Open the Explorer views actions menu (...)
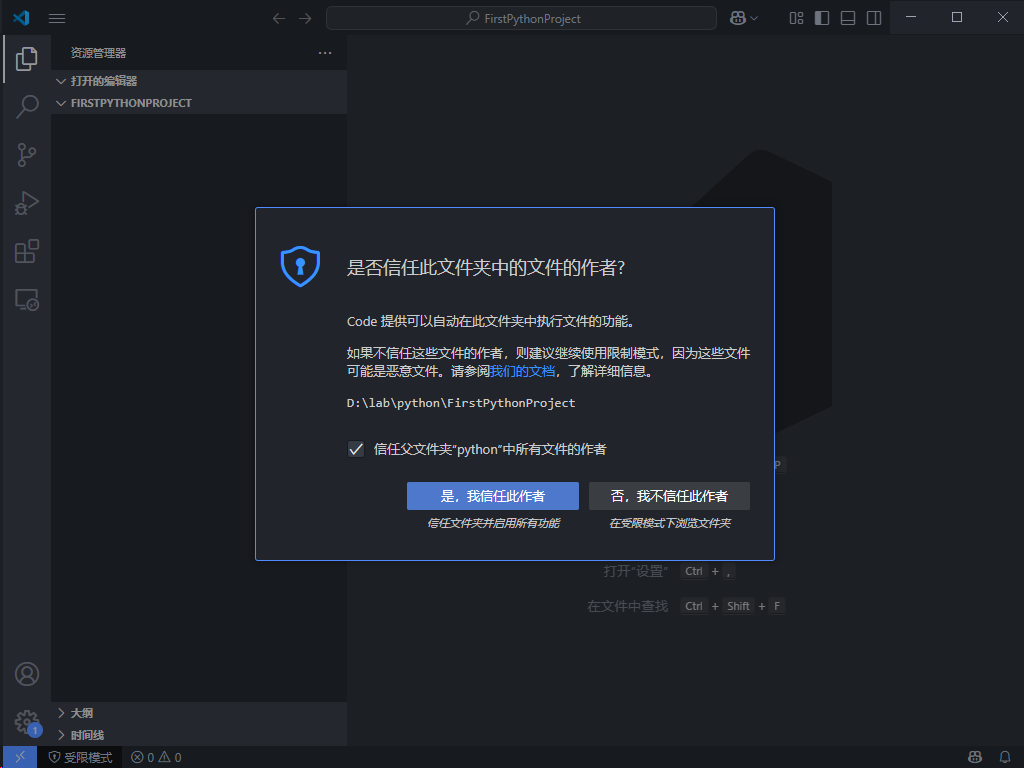Image resolution: width=1024 pixels, height=768 pixels. tap(324, 52)
